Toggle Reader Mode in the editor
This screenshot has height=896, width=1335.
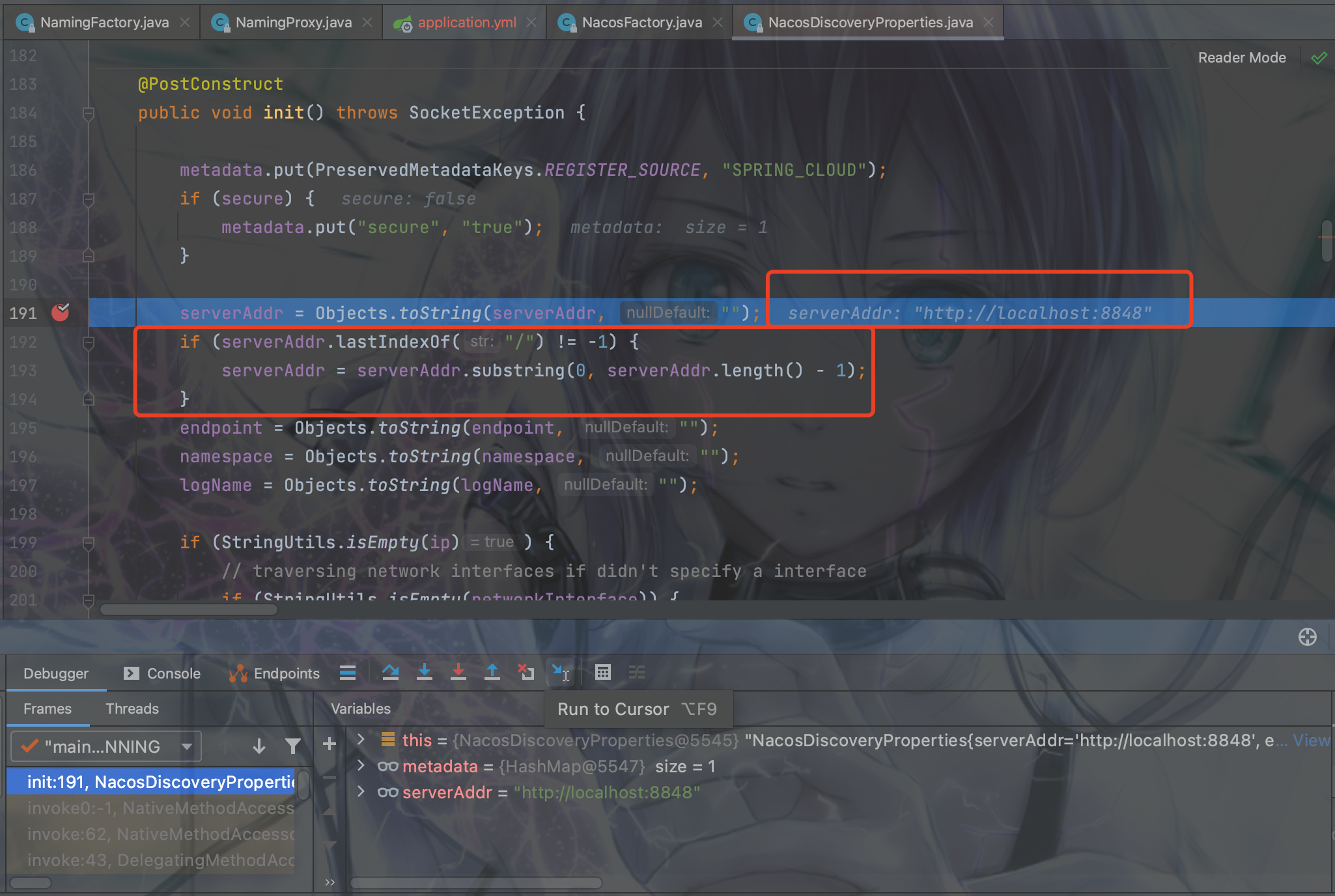1242,57
